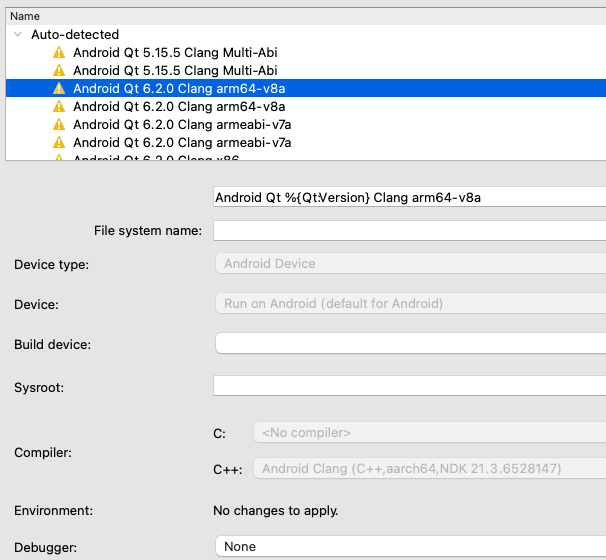606x560 pixels.
Task: Click the kit name field containing %{Qt:Version}
Action: [409, 197]
